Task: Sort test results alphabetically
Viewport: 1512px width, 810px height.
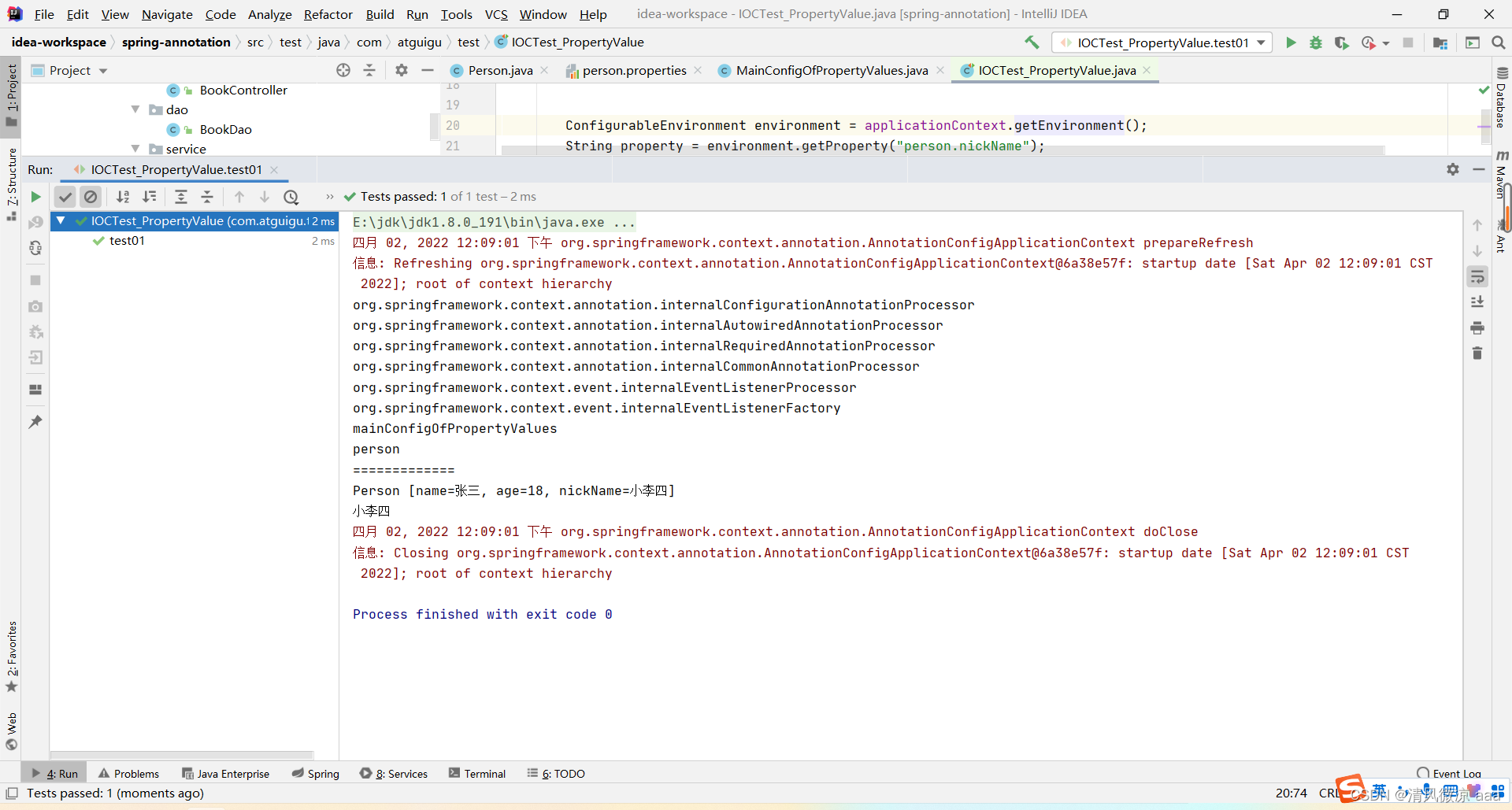Action: tap(123, 197)
